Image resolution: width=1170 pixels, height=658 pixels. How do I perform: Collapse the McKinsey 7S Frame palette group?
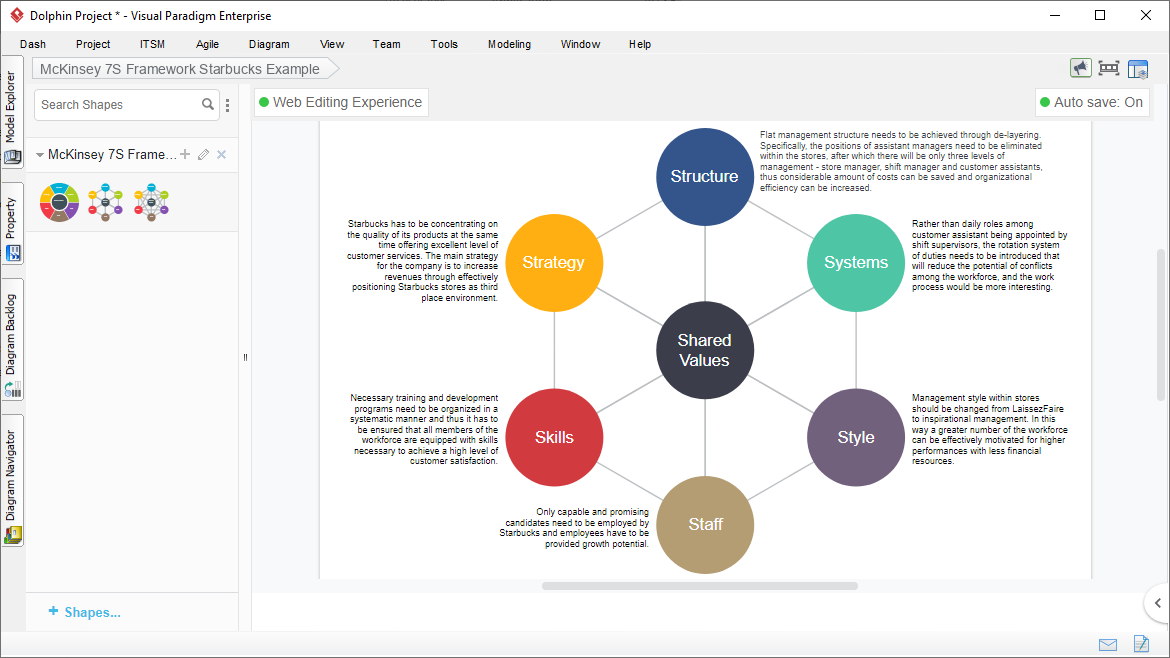40,155
